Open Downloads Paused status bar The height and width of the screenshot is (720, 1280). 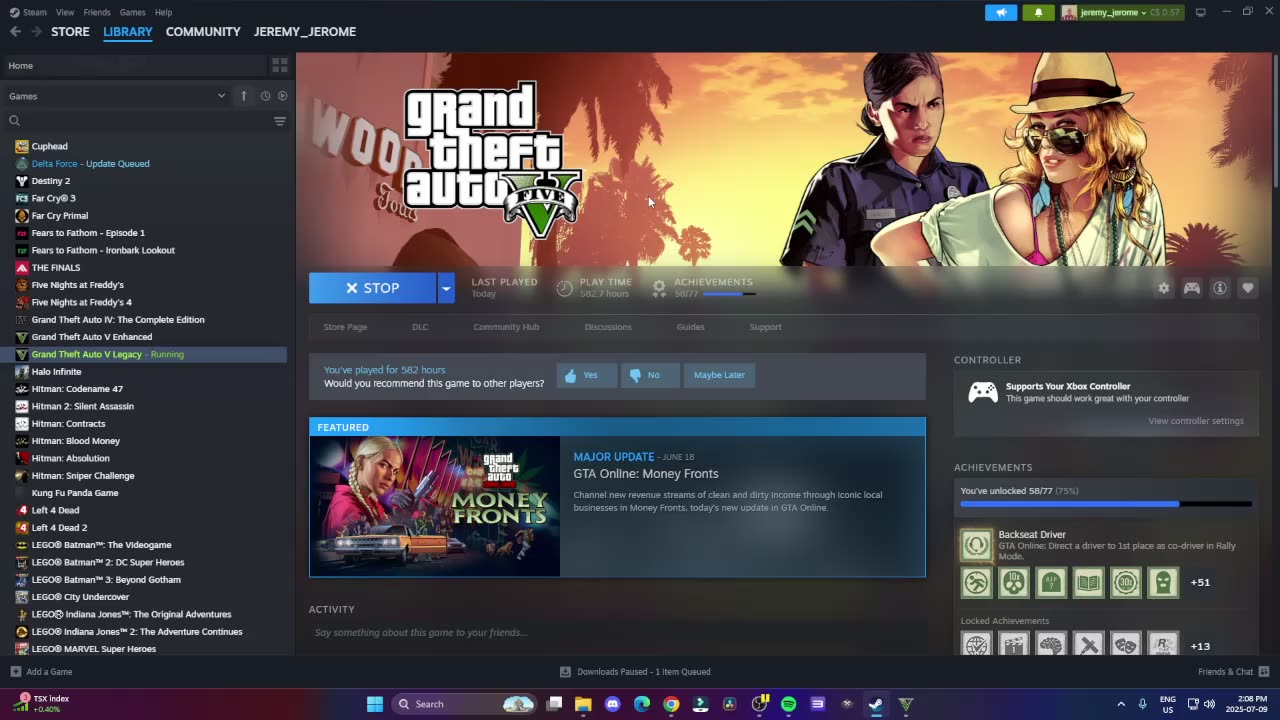[635, 672]
